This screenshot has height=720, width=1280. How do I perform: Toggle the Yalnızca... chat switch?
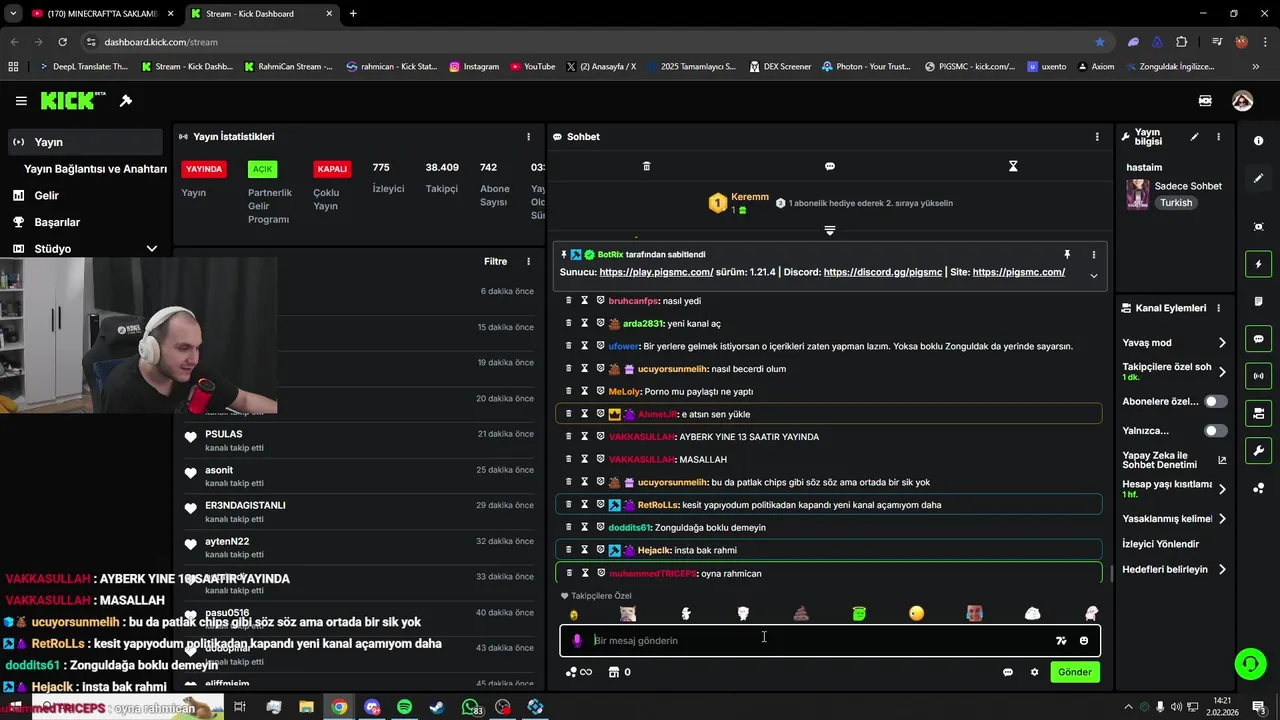[x=1215, y=431]
